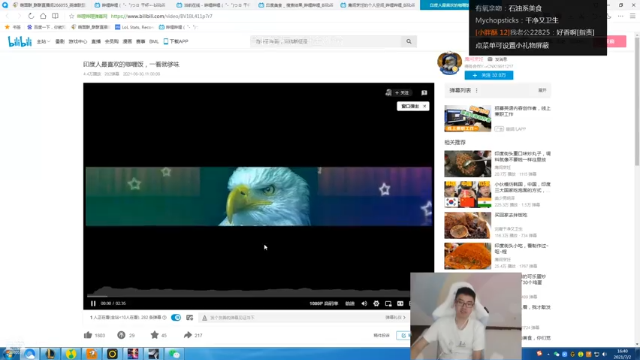Open WeChat icon in the taskbar
Viewport: 640px width, 360px height.
point(174,353)
